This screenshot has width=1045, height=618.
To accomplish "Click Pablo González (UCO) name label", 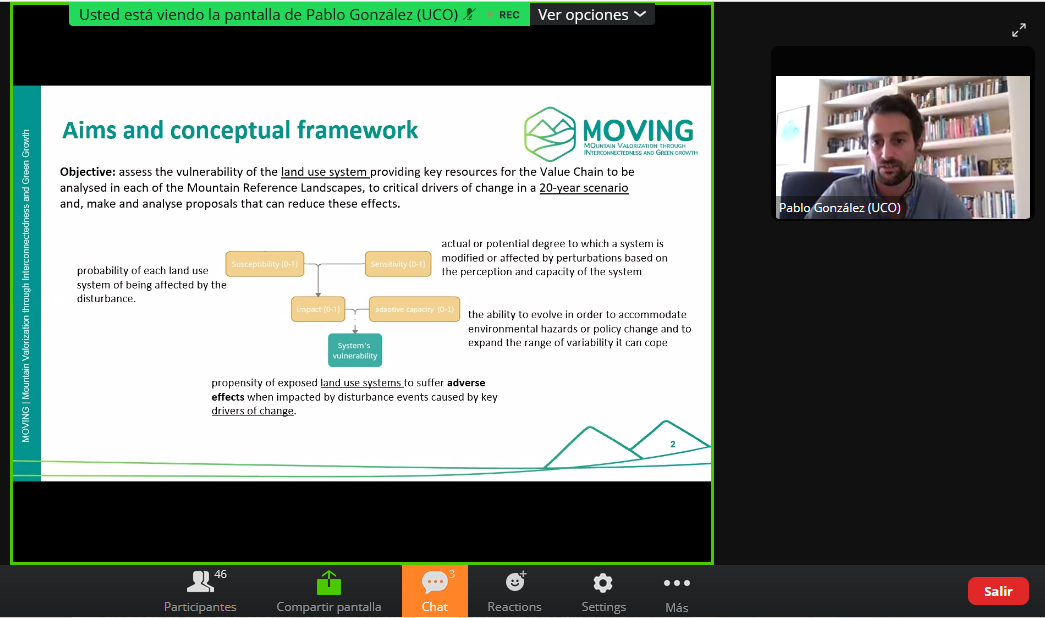I will click(x=838, y=207).
